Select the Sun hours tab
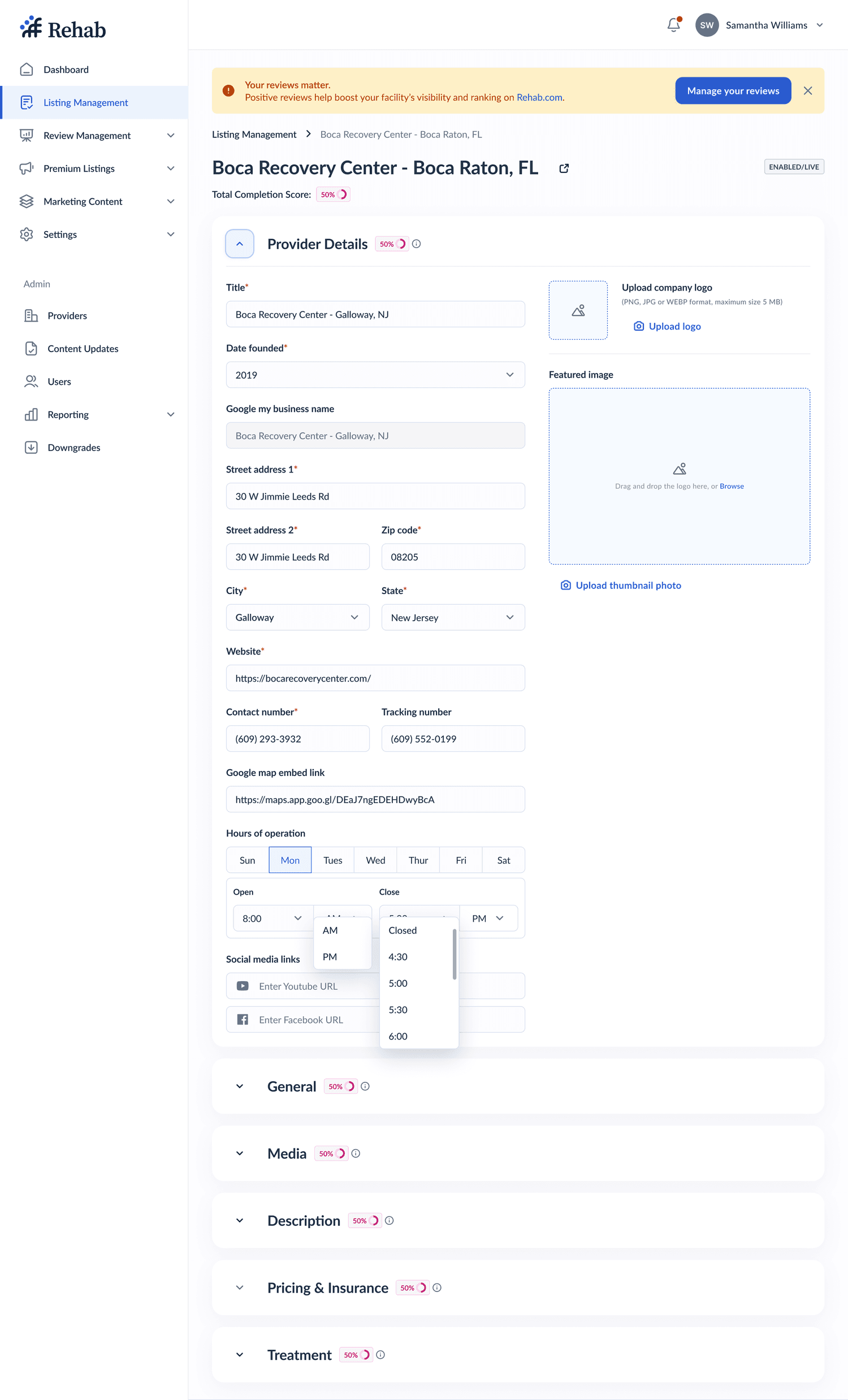The height and width of the screenshot is (1400, 848). (x=247, y=860)
